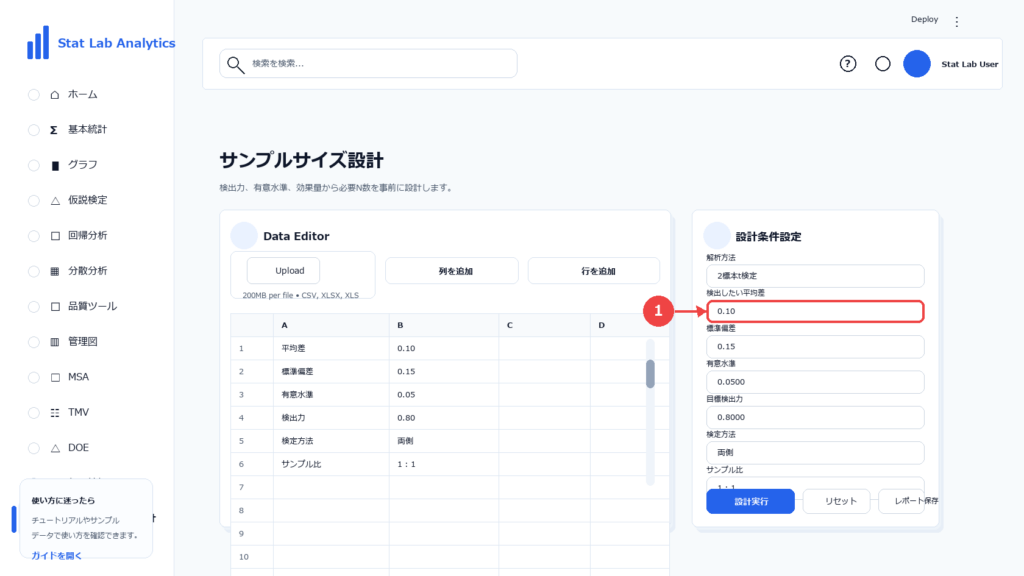Image resolution: width=1024 pixels, height=576 pixels.
Task: Click the 列を追加 button
Action: coord(452,271)
